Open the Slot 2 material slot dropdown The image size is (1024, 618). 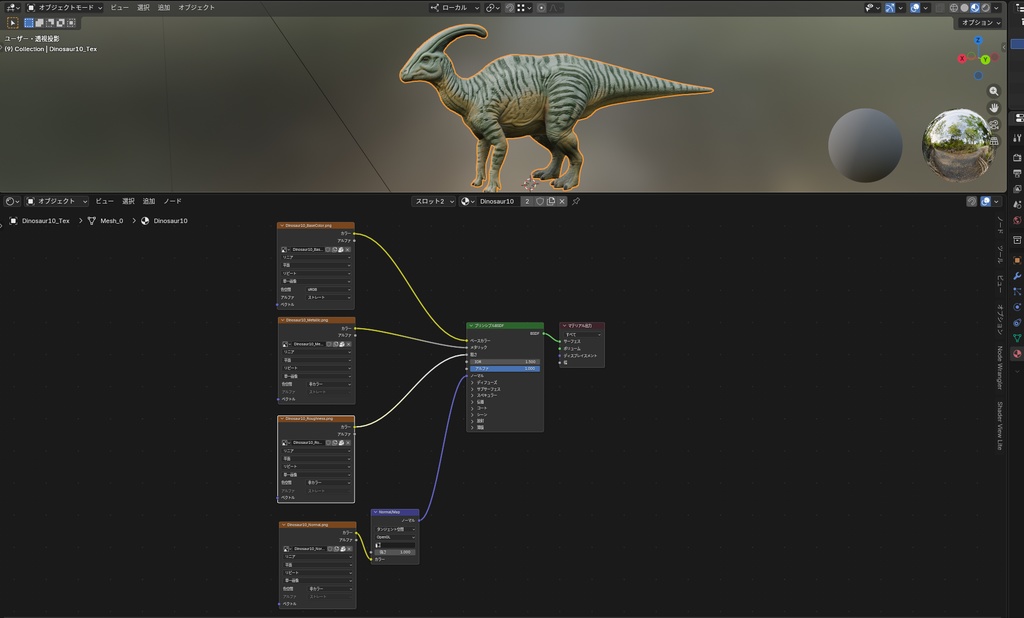pos(433,201)
